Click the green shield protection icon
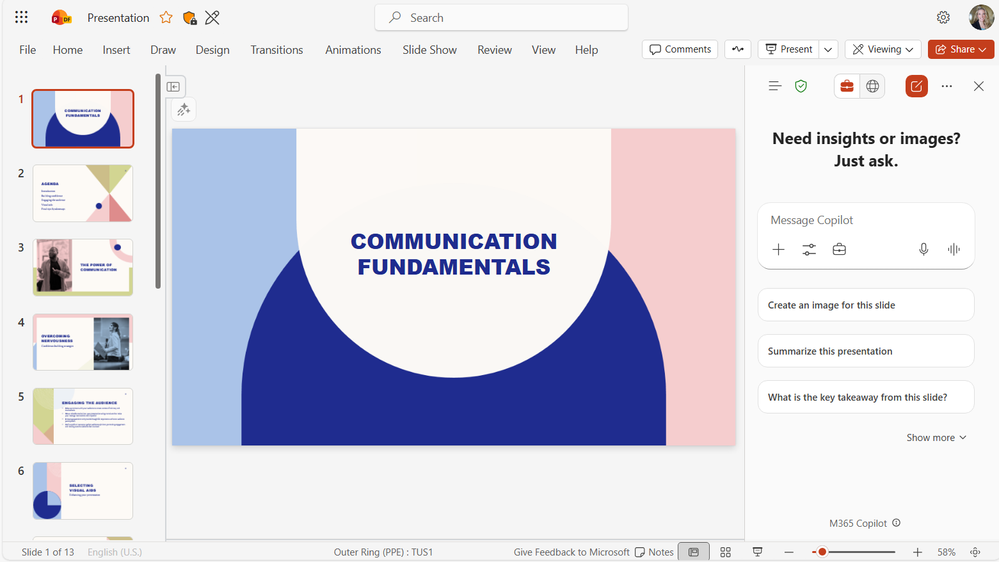 pos(801,87)
